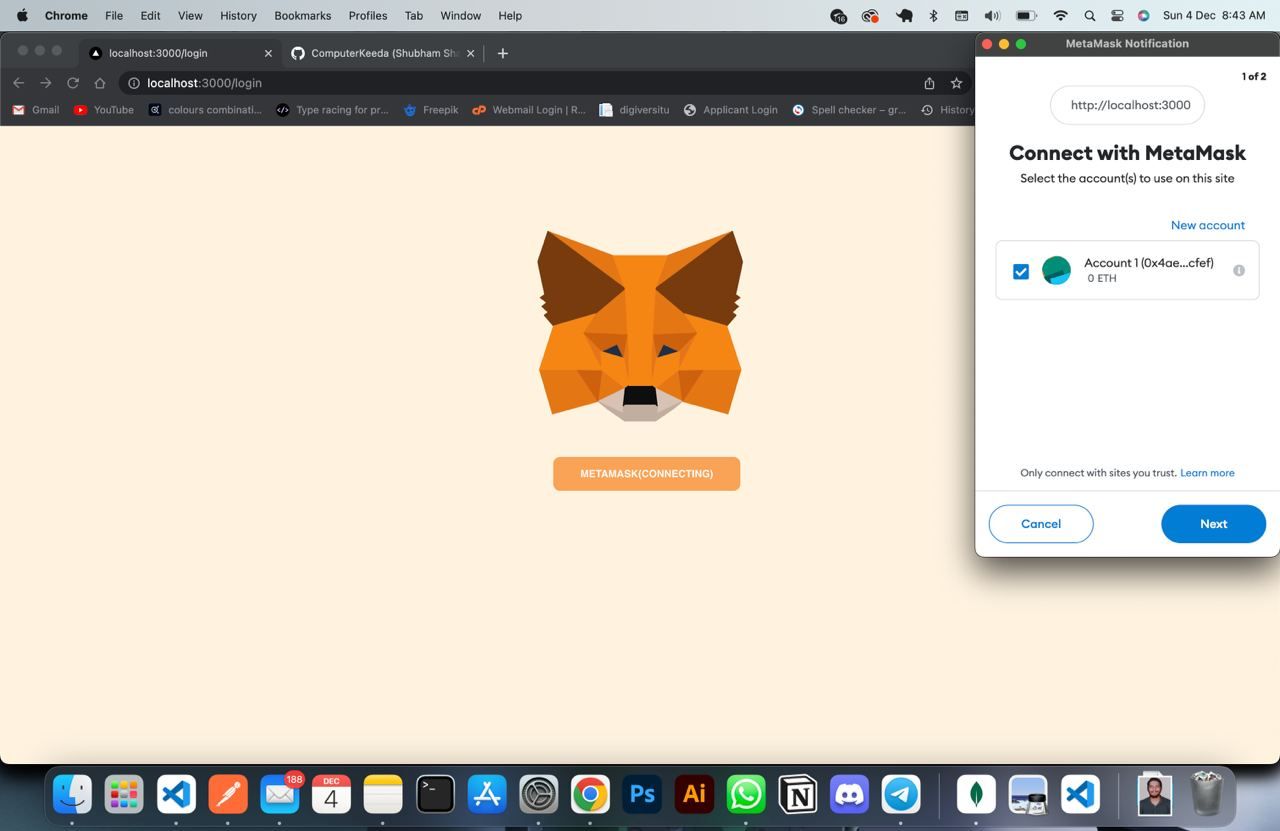The width and height of the screenshot is (1280, 831).
Task: Open WhatsApp from the dock
Action: click(x=746, y=794)
